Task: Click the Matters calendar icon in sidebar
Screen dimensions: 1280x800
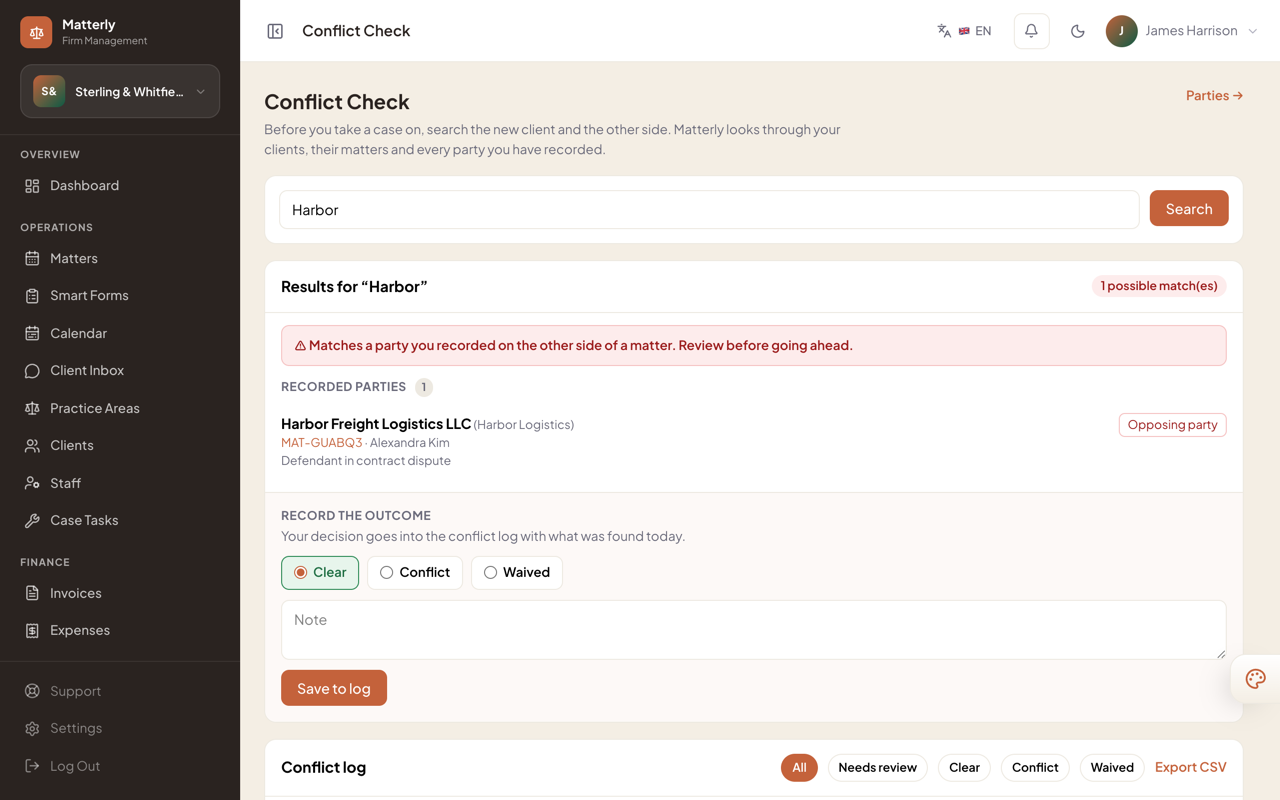Action: pyautogui.click(x=32, y=259)
